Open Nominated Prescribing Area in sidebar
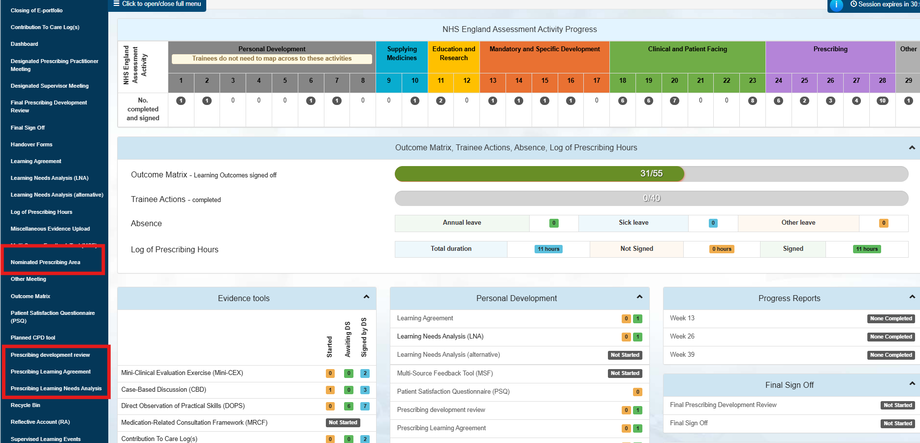The image size is (920, 443). click(46, 262)
